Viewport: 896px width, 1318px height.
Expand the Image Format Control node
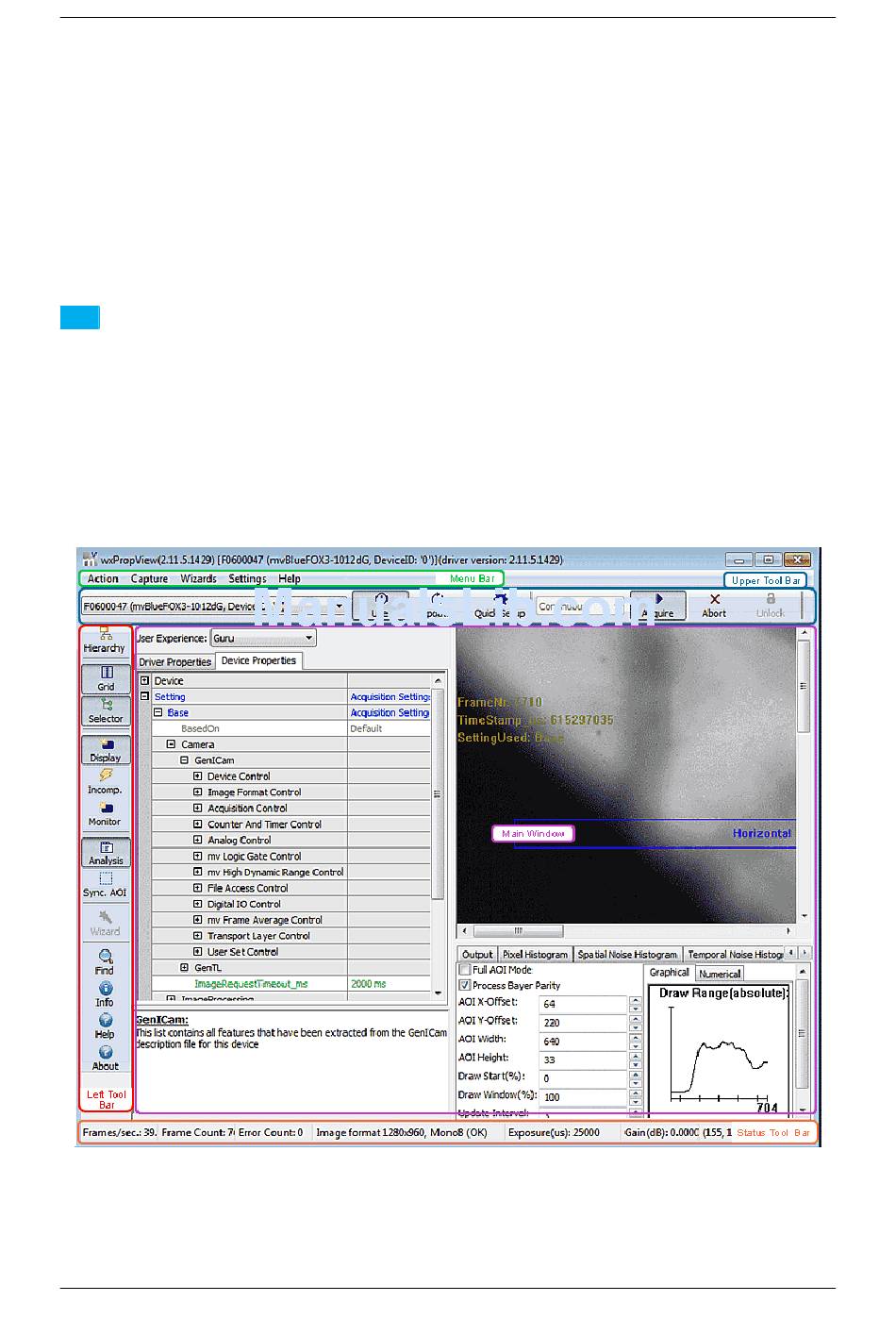198,792
